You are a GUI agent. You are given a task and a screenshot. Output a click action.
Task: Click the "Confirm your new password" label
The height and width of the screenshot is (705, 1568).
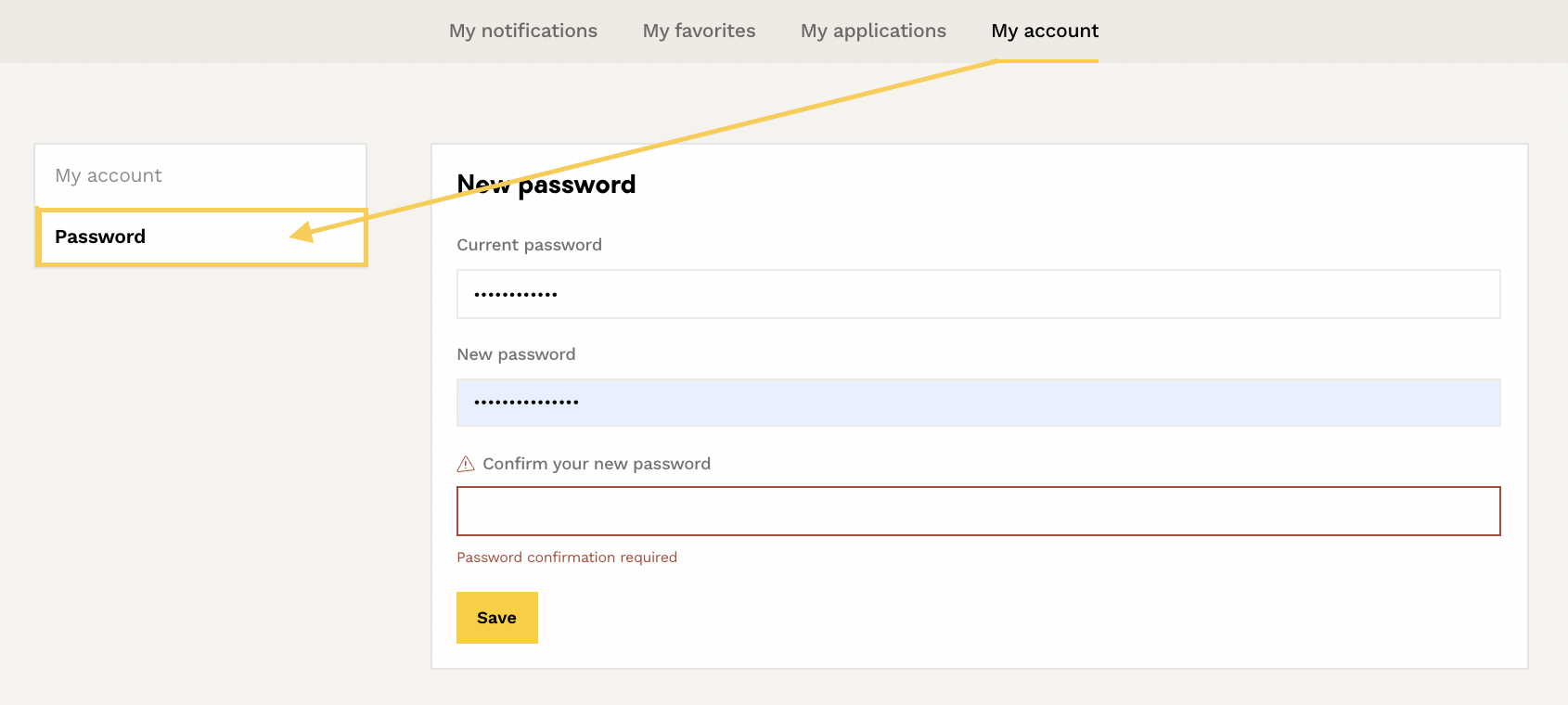point(597,464)
